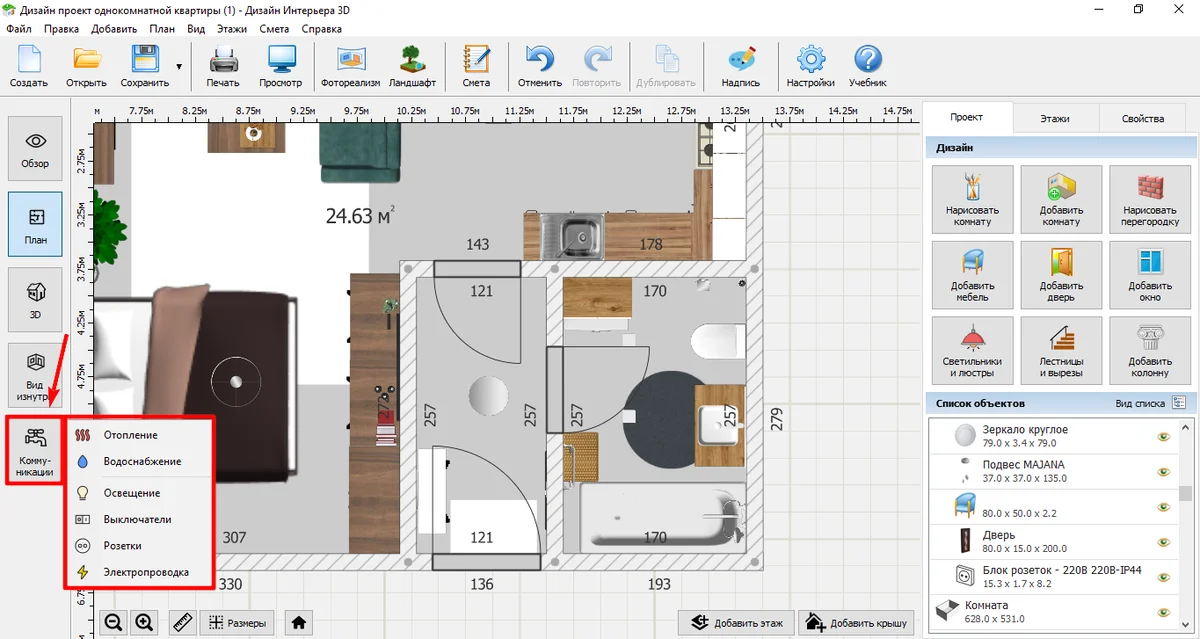Toggle visibility of Дверь object
This screenshot has width=1200, height=639.
(x=1163, y=542)
